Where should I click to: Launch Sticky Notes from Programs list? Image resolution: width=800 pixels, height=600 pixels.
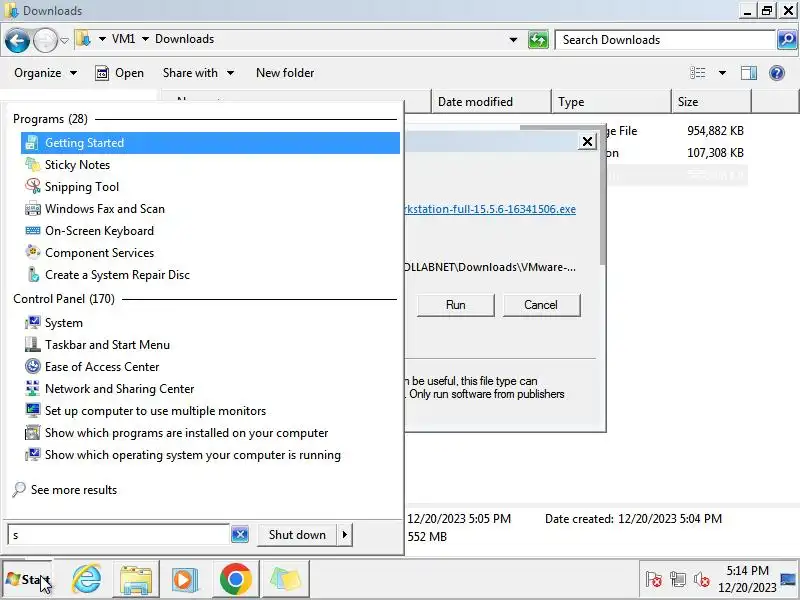(77, 165)
